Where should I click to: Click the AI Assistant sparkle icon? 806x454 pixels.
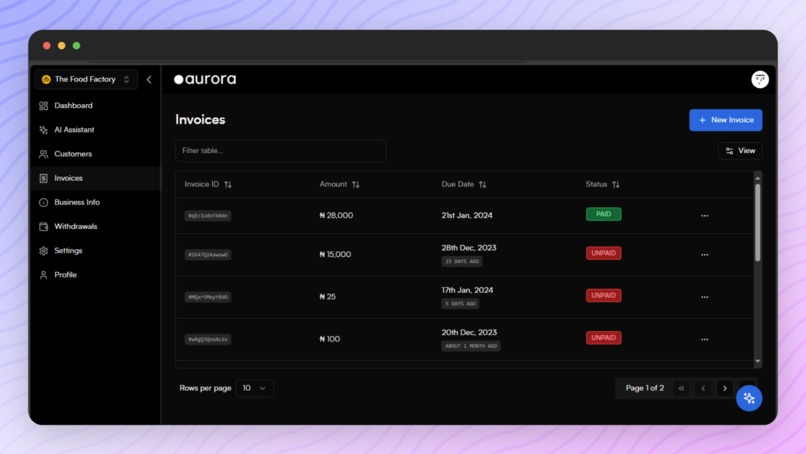(x=44, y=130)
